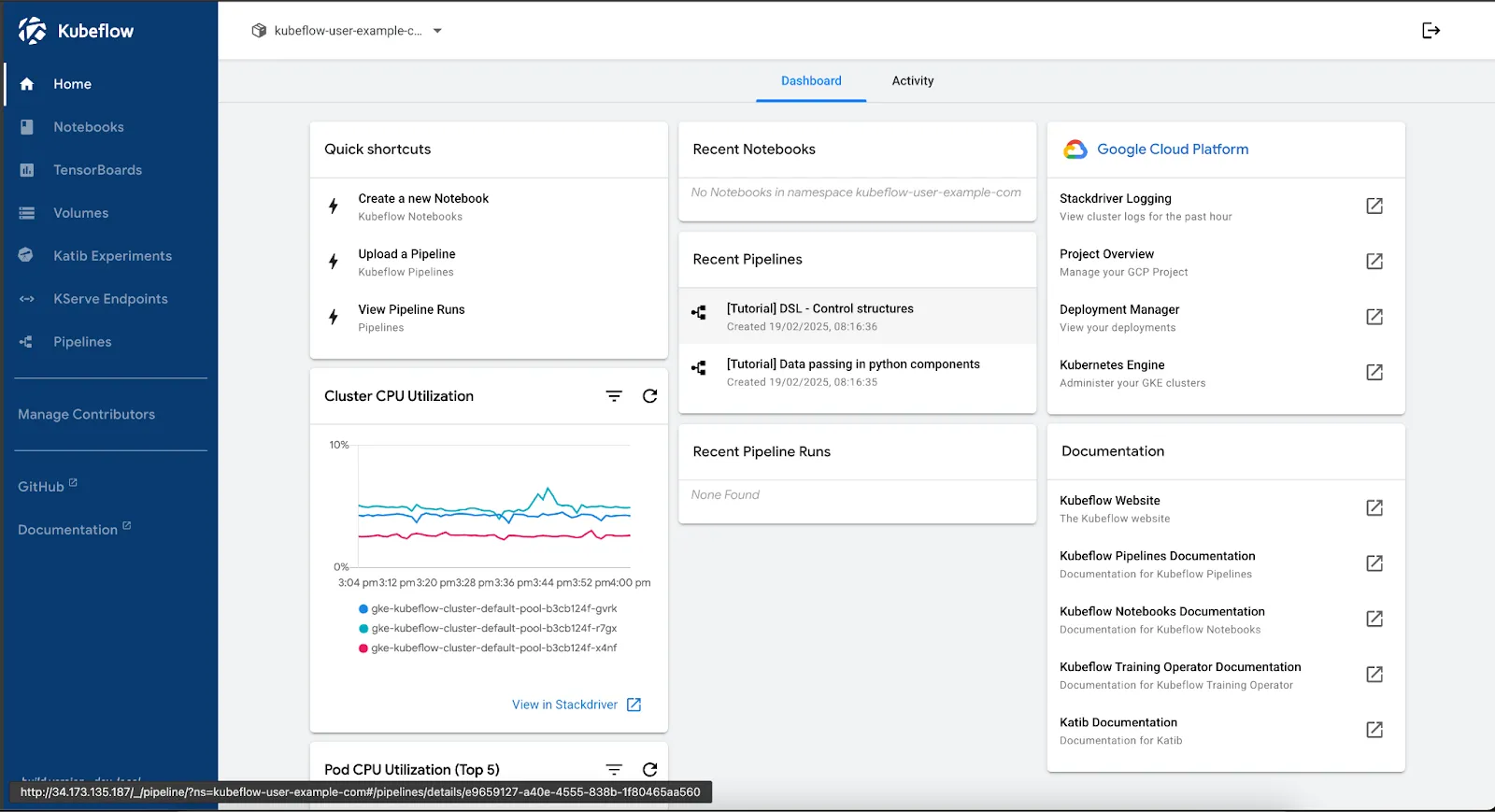The width and height of the screenshot is (1495, 812).
Task: Select Manage Contributors in the sidebar
Action: [86, 415]
